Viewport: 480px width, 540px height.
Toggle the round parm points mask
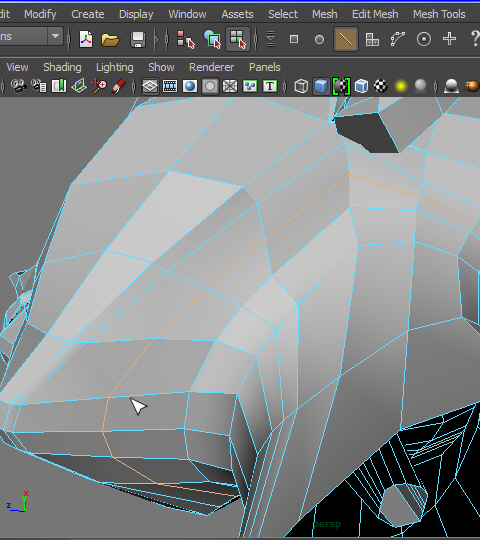pyautogui.click(x=320, y=39)
